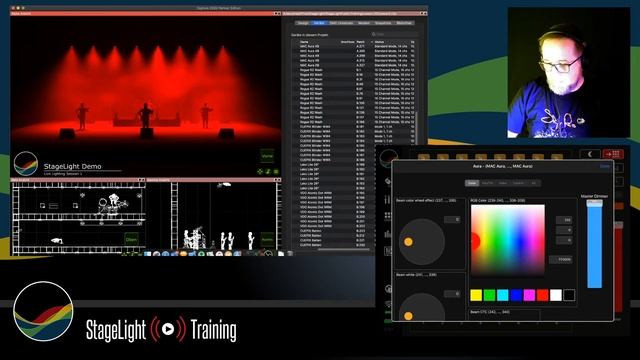Select the highlighted blue Fixtures tab
Viewport: 640px width, 360px height.
(319, 23)
